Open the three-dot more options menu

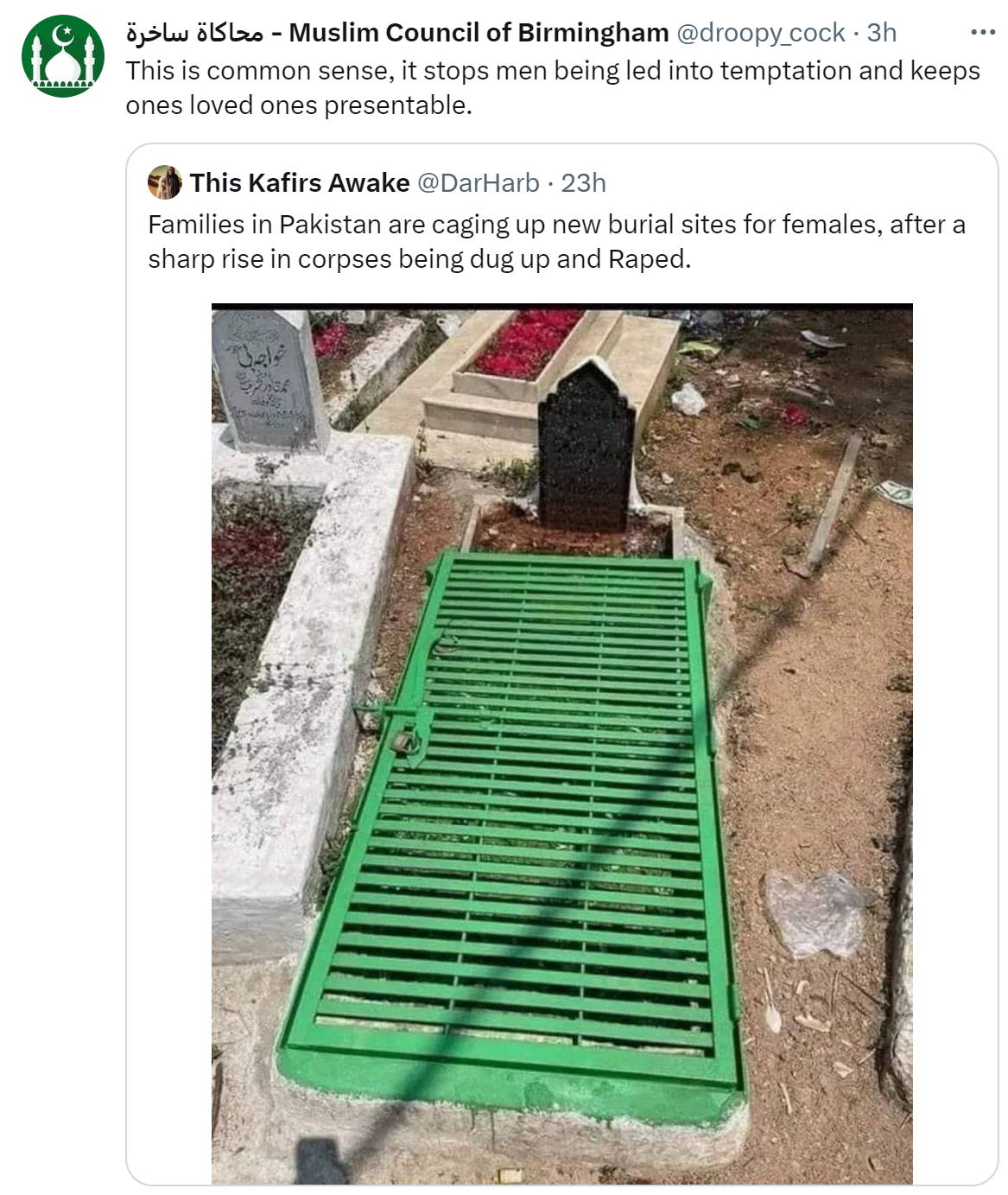[982, 33]
